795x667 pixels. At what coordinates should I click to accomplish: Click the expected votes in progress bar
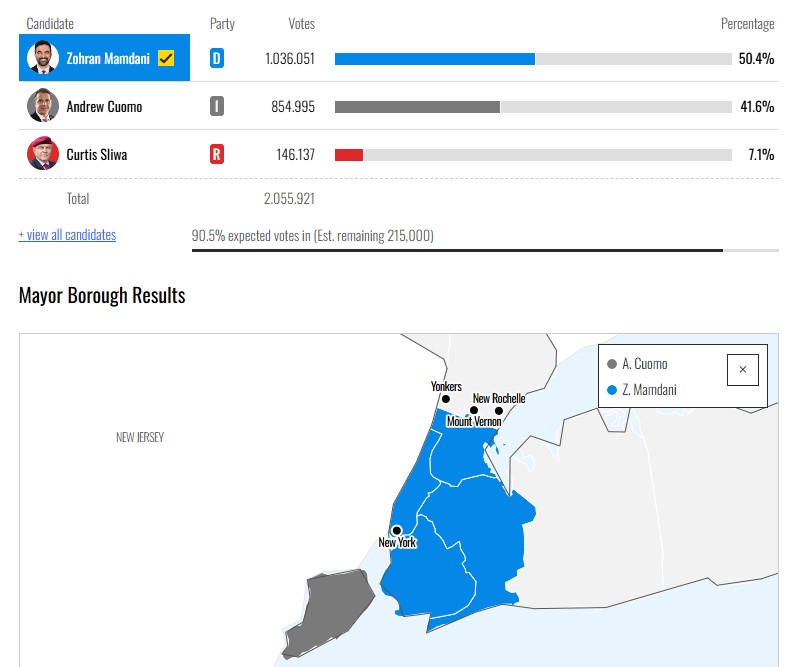(485, 250)
